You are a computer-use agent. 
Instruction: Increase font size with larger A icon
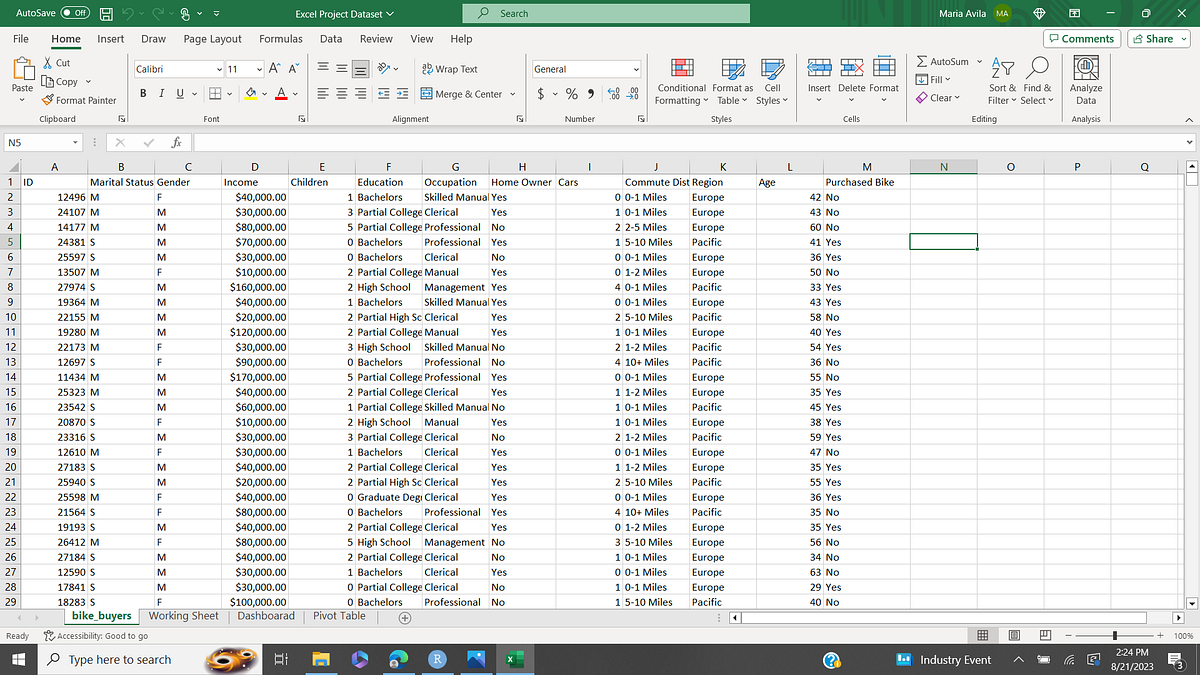(274, 69)
